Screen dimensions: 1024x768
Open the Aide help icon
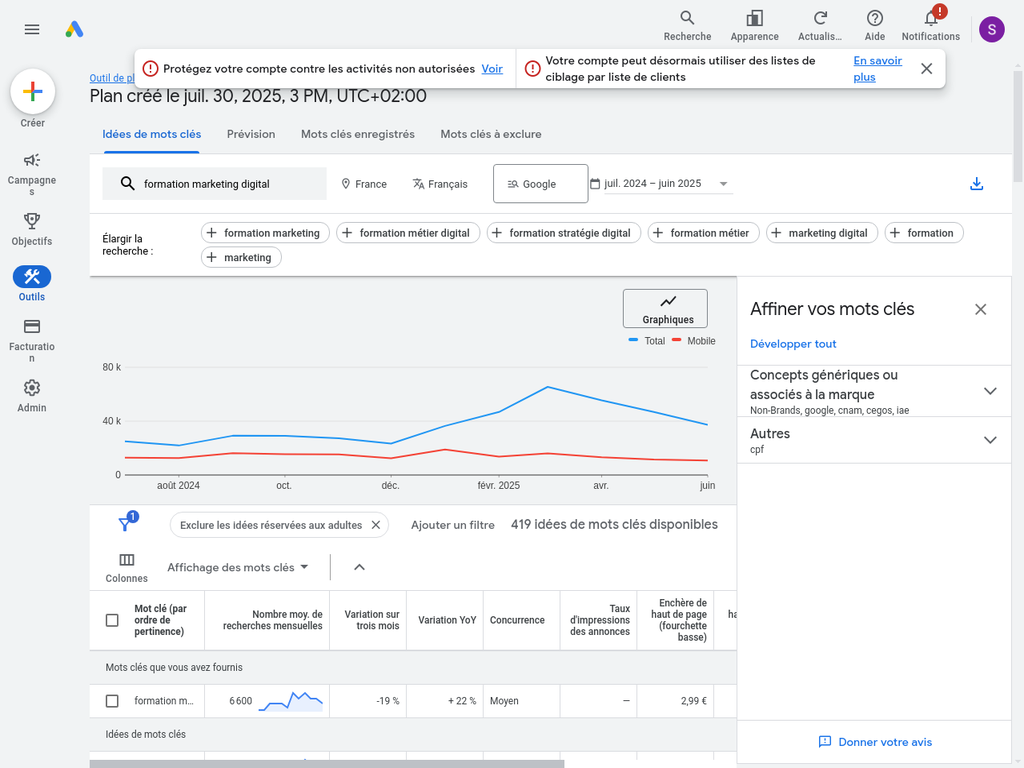pyautogui.click(x=874, y=26)
